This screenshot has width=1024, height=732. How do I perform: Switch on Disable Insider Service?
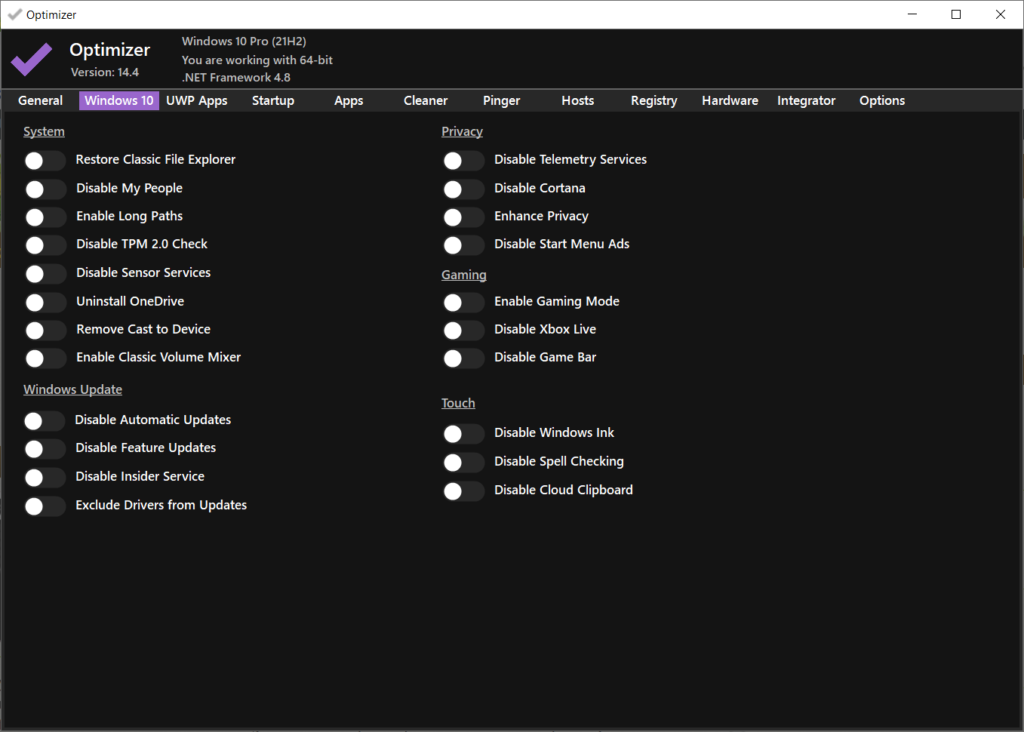coord(44,477)
